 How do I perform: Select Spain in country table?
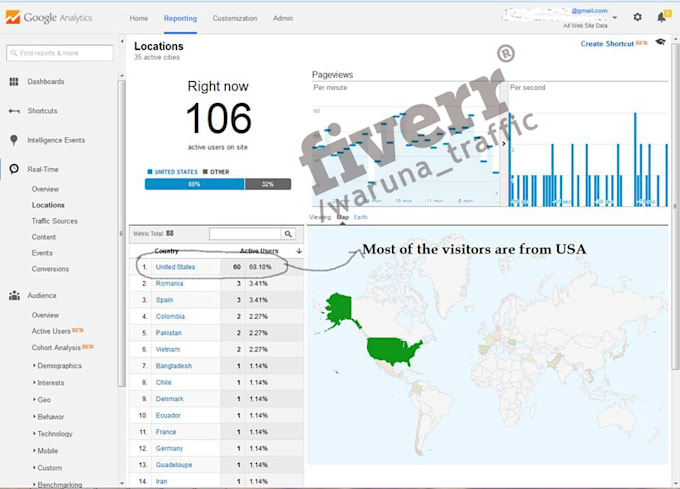[x=164, y=300]
